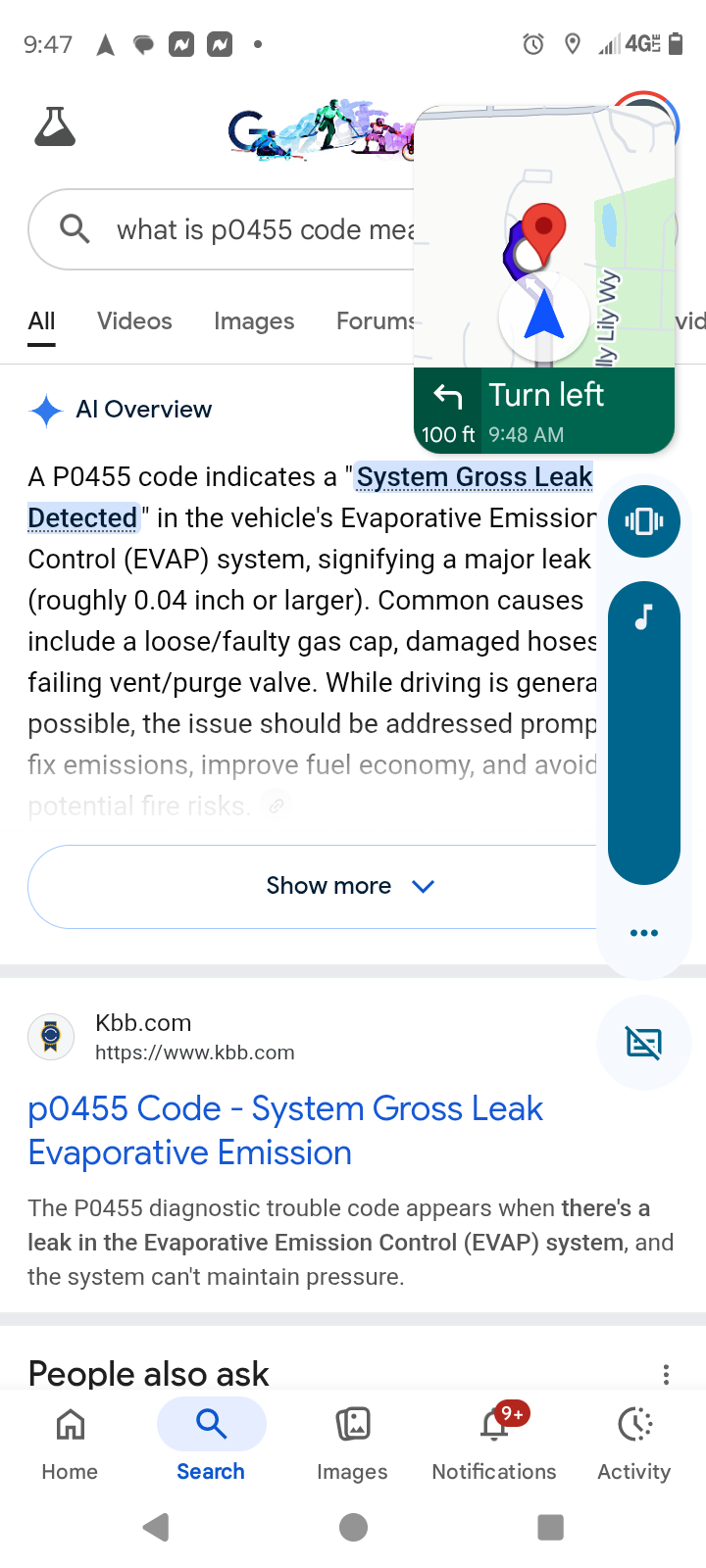Open Search Labs flask icon
706x1568 pixels.
55,127
